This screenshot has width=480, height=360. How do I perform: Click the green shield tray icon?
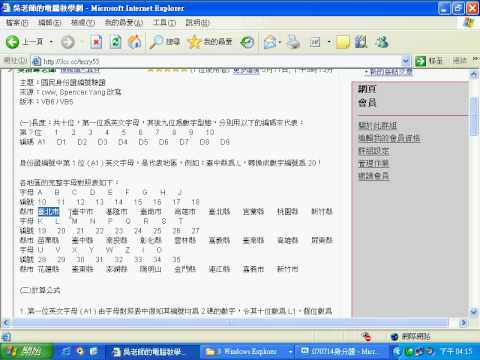click(x=409, y=351)
